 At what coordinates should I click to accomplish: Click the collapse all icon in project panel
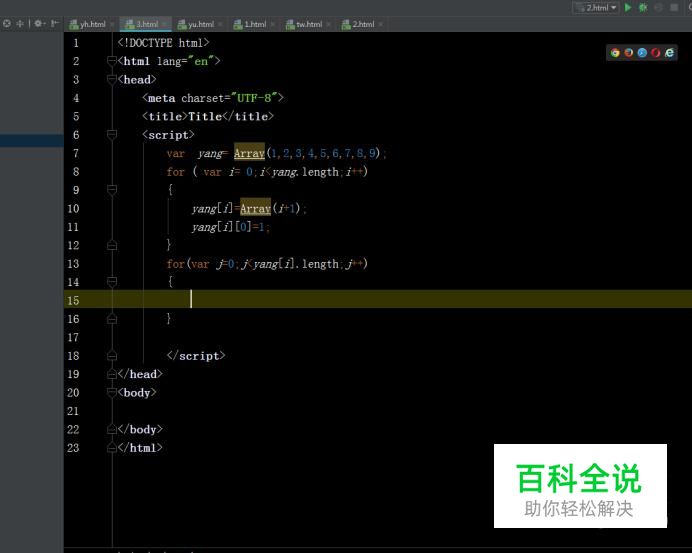[x=20, y=23]
